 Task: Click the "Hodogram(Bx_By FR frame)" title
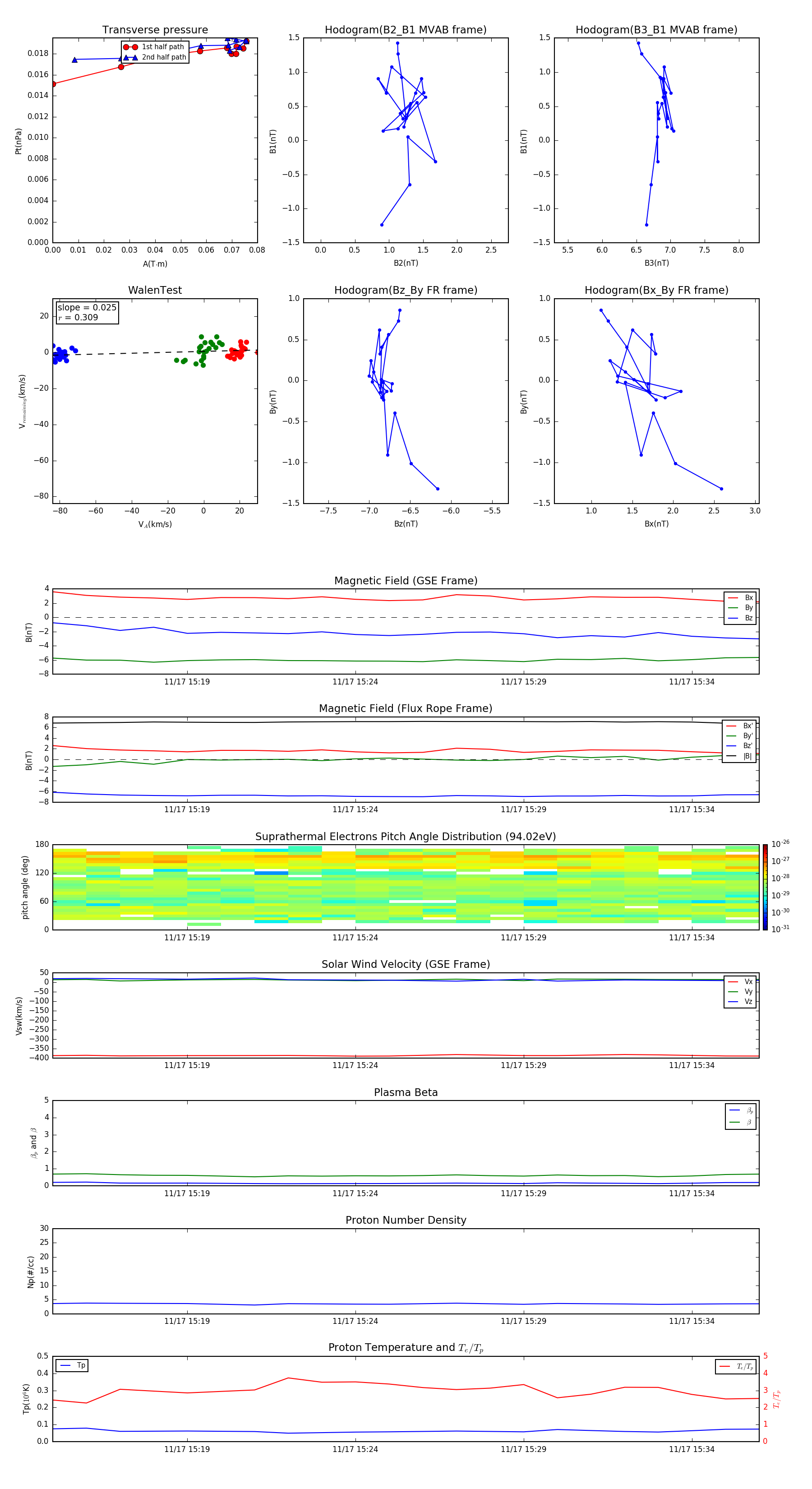coord(656,290)
